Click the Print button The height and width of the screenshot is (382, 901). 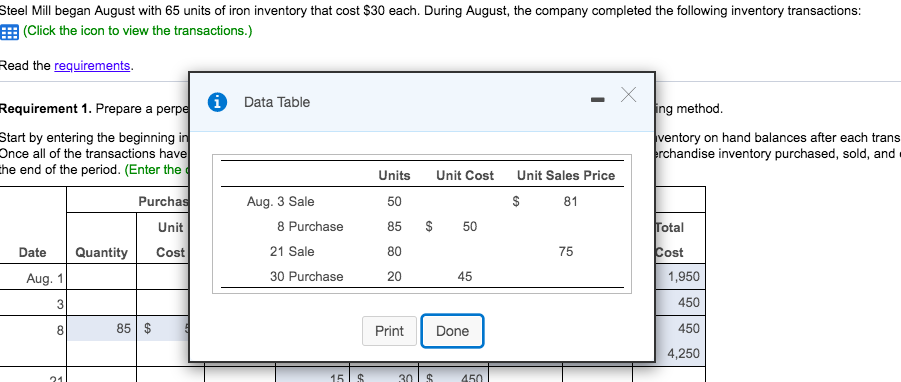[x=389, y=331]
